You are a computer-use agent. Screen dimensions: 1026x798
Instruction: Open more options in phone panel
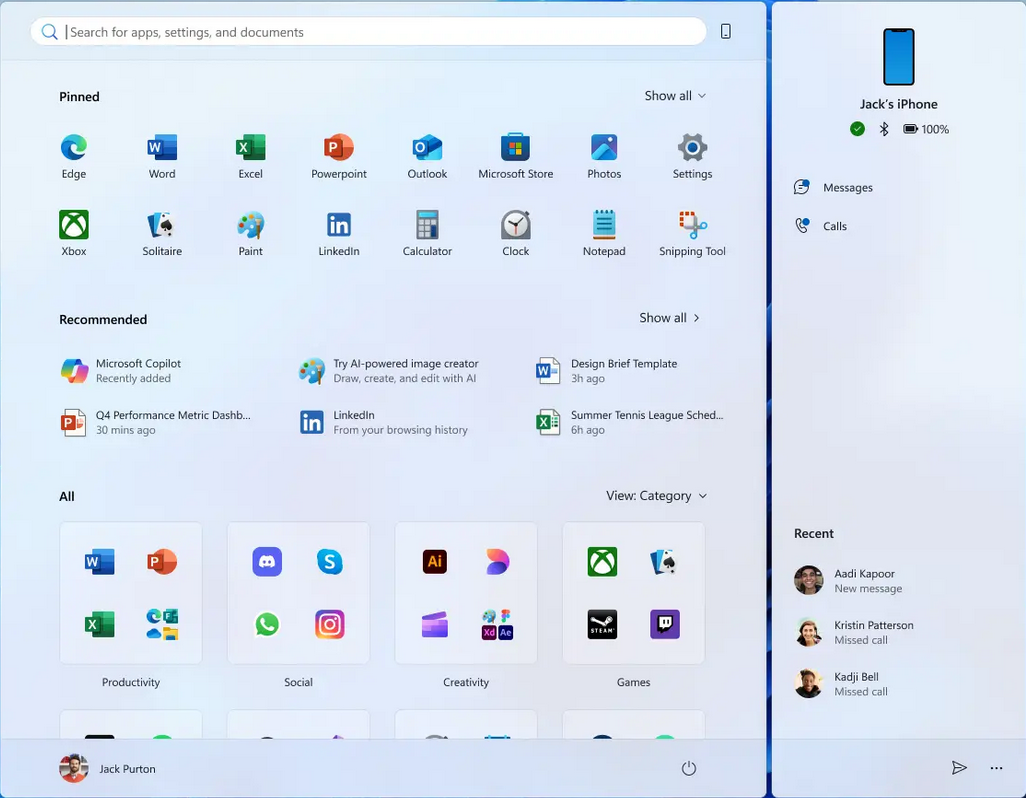tap(996, 768)
